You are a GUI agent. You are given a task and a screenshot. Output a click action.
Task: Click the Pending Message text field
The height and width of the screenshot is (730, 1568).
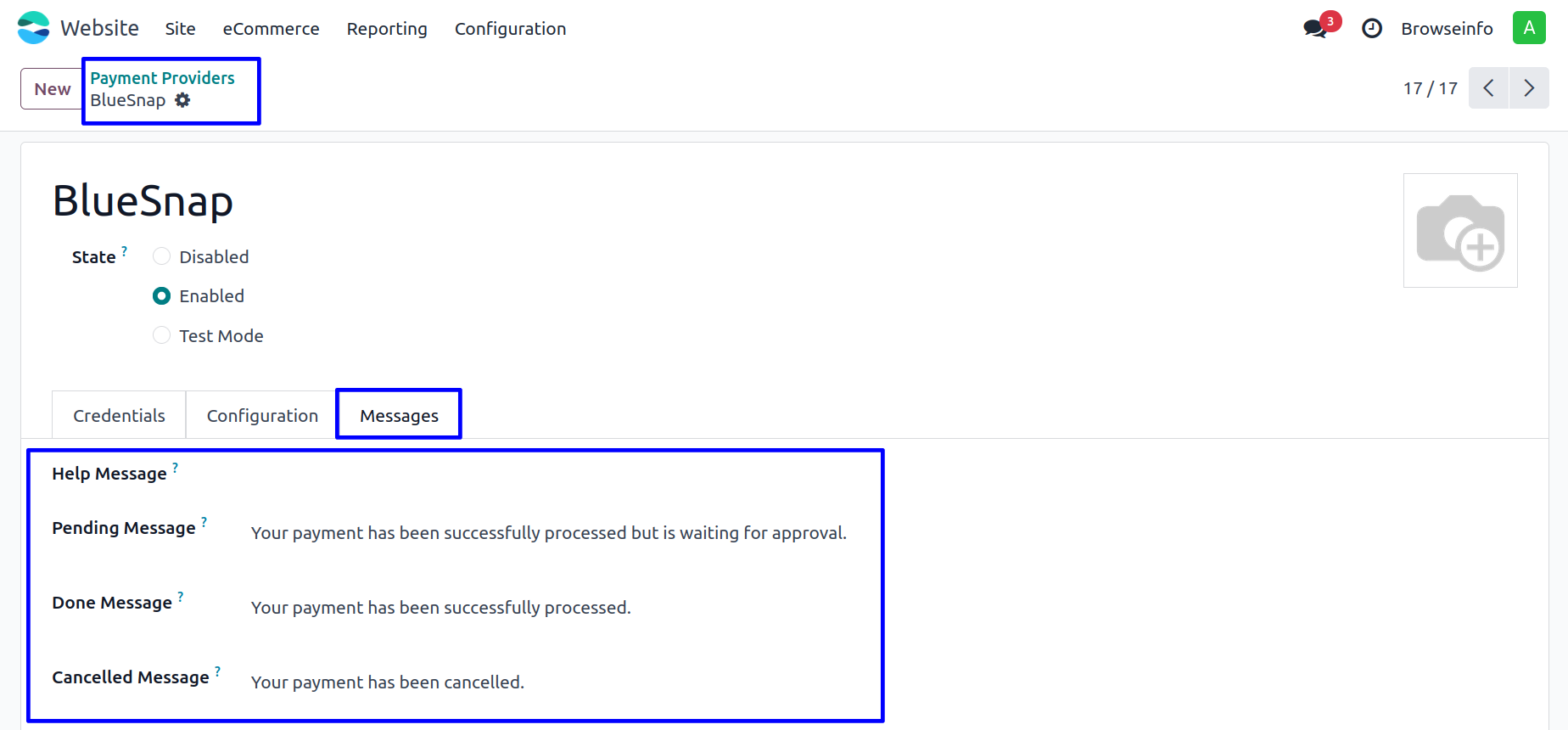pyautogui.click(x=548, y=533)
